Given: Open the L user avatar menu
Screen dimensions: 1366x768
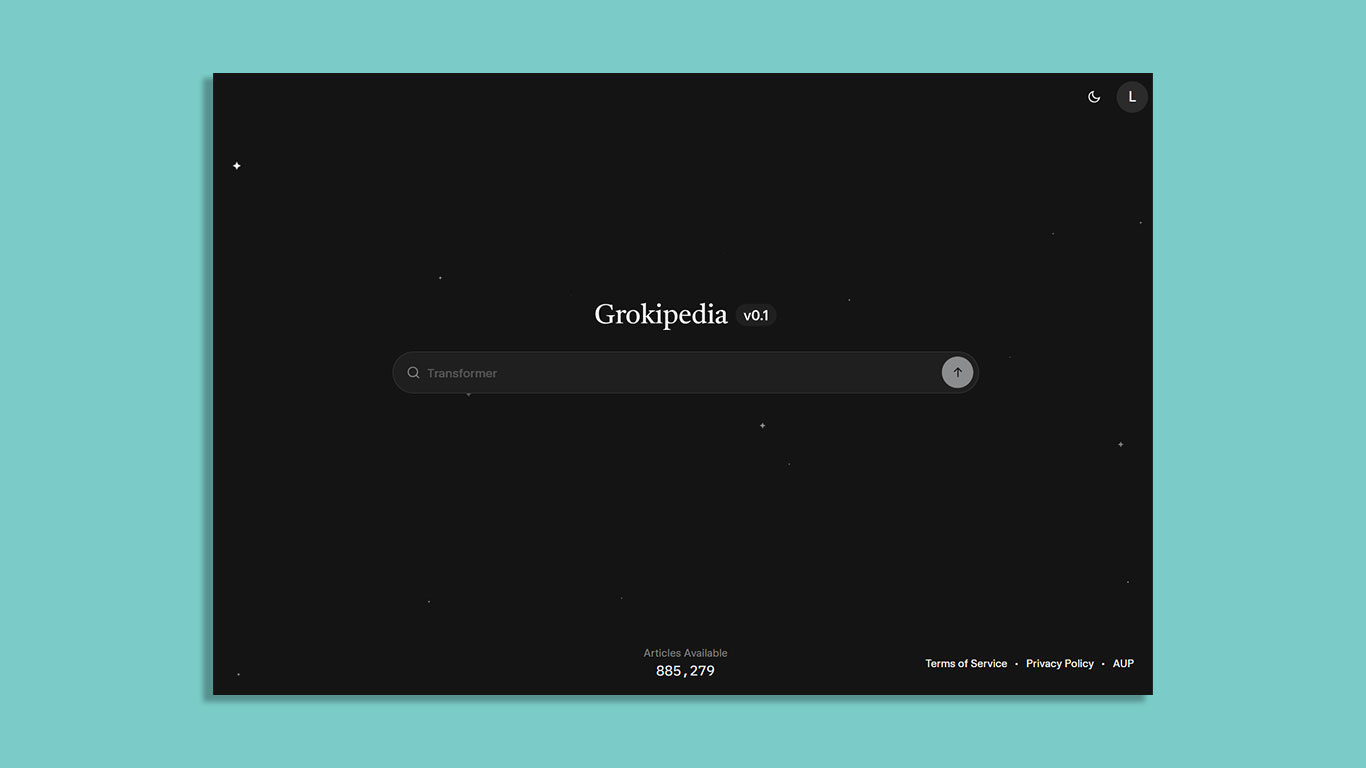Looking at the screenshot, I should coord(1132,97).
